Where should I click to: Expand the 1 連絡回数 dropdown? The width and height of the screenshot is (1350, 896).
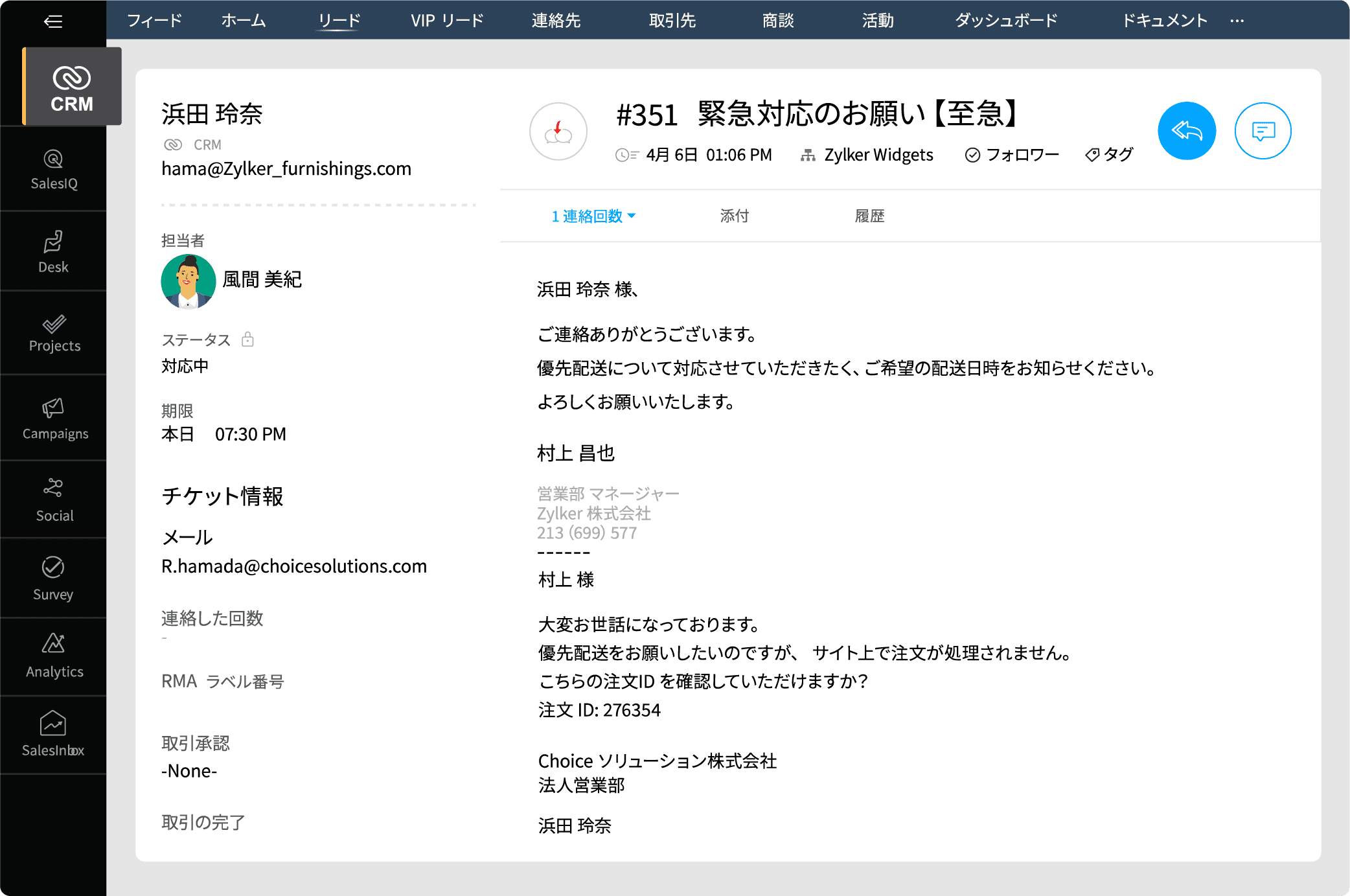593,216
